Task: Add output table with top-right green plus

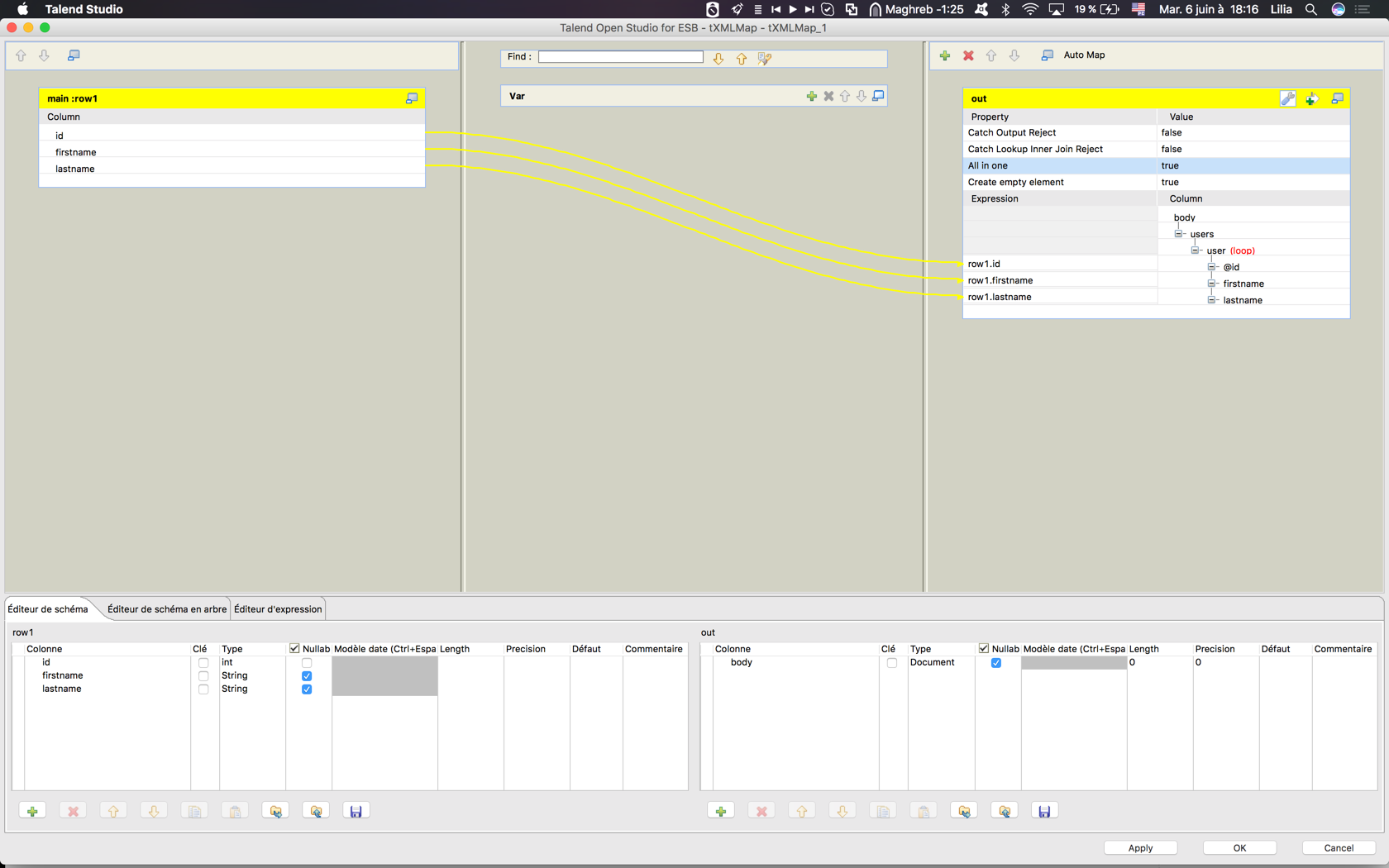Action: (x=945, y=55)
